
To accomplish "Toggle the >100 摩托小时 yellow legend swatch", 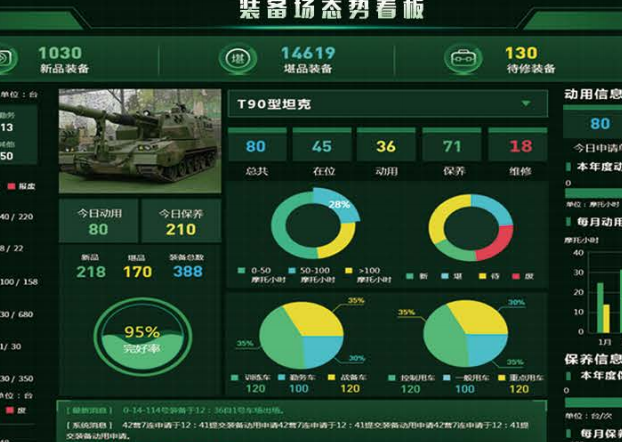I will click(x=349, y=271).
